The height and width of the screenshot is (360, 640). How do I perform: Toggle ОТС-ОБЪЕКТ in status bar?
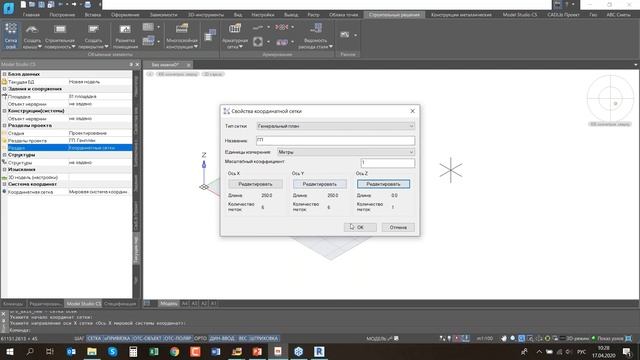pyautogui.click(x=147, y=338)
